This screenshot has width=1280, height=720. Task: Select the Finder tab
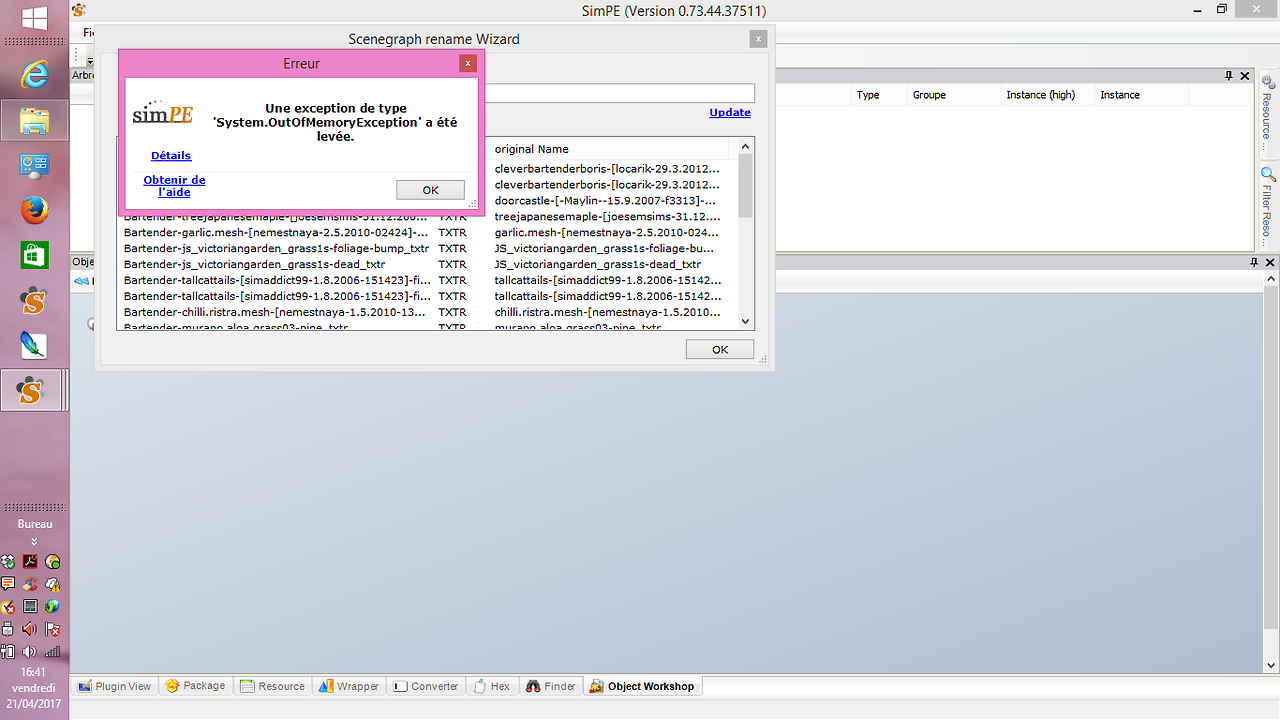[551, 686]
